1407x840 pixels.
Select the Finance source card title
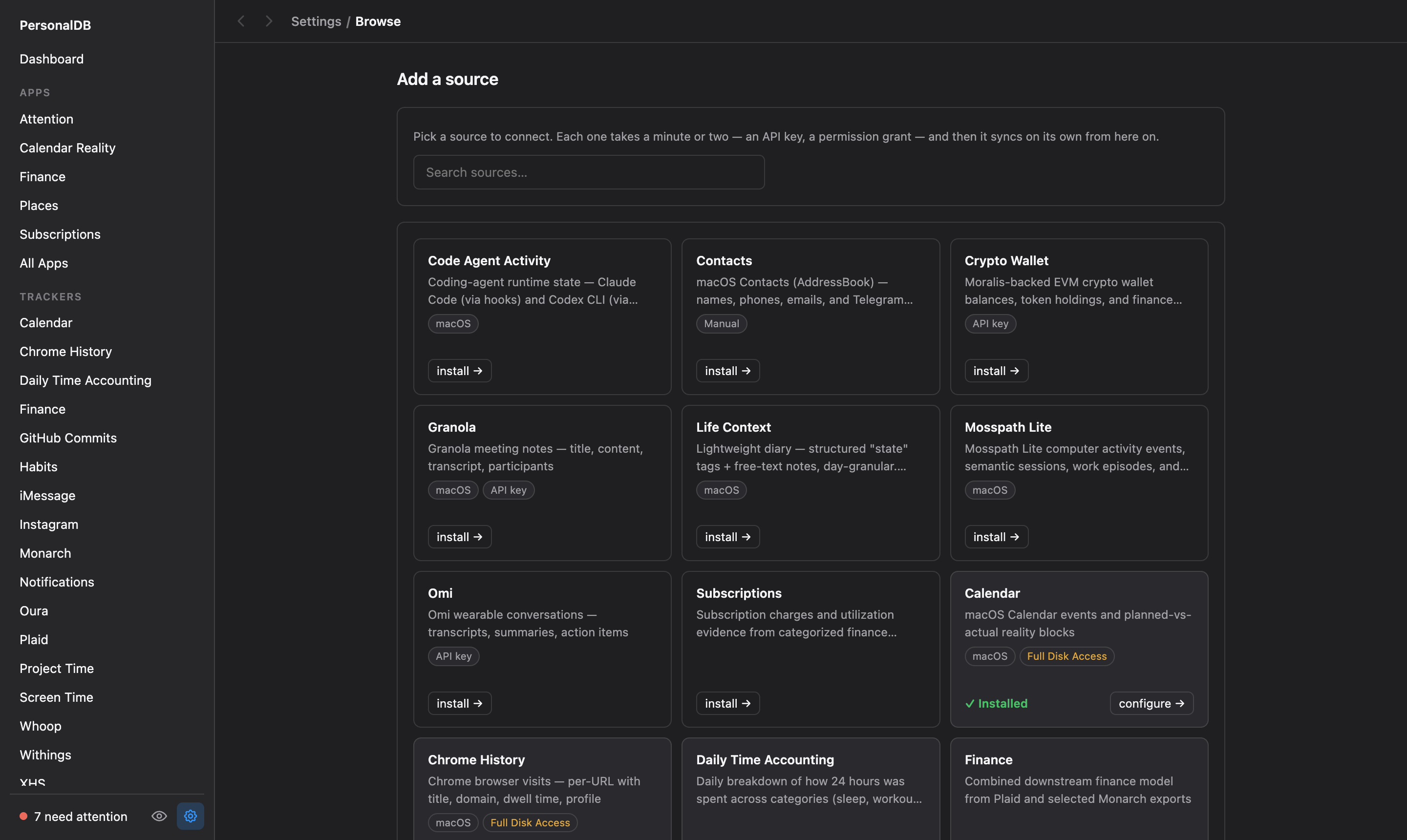(x=989, y=759)
